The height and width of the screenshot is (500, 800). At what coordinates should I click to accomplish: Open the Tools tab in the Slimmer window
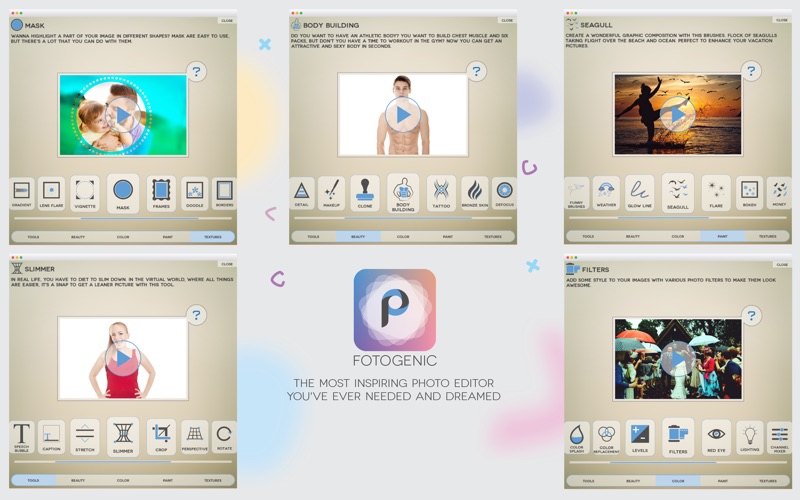(33, 480)
